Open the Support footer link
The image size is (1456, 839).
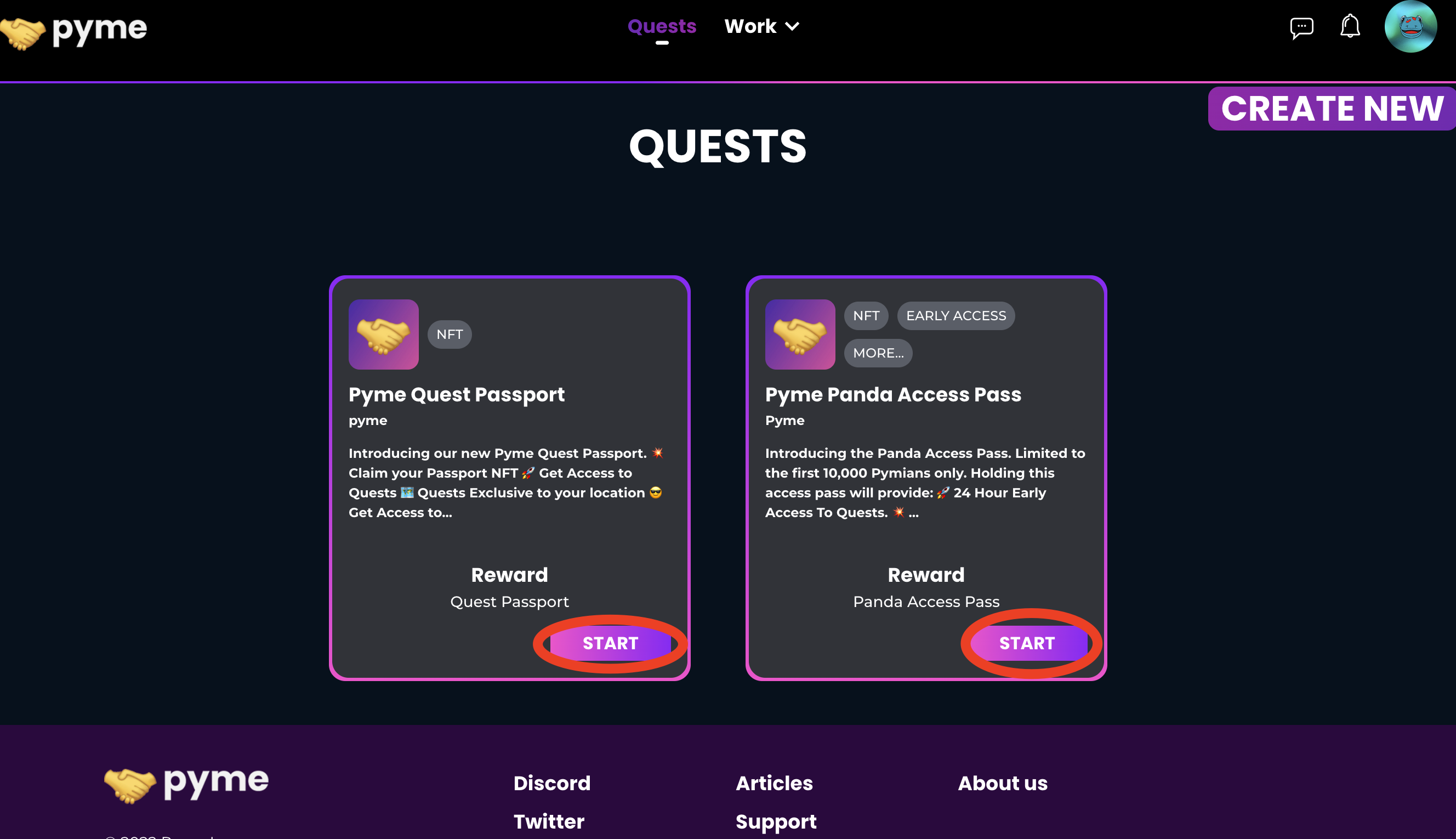[776, 821]
